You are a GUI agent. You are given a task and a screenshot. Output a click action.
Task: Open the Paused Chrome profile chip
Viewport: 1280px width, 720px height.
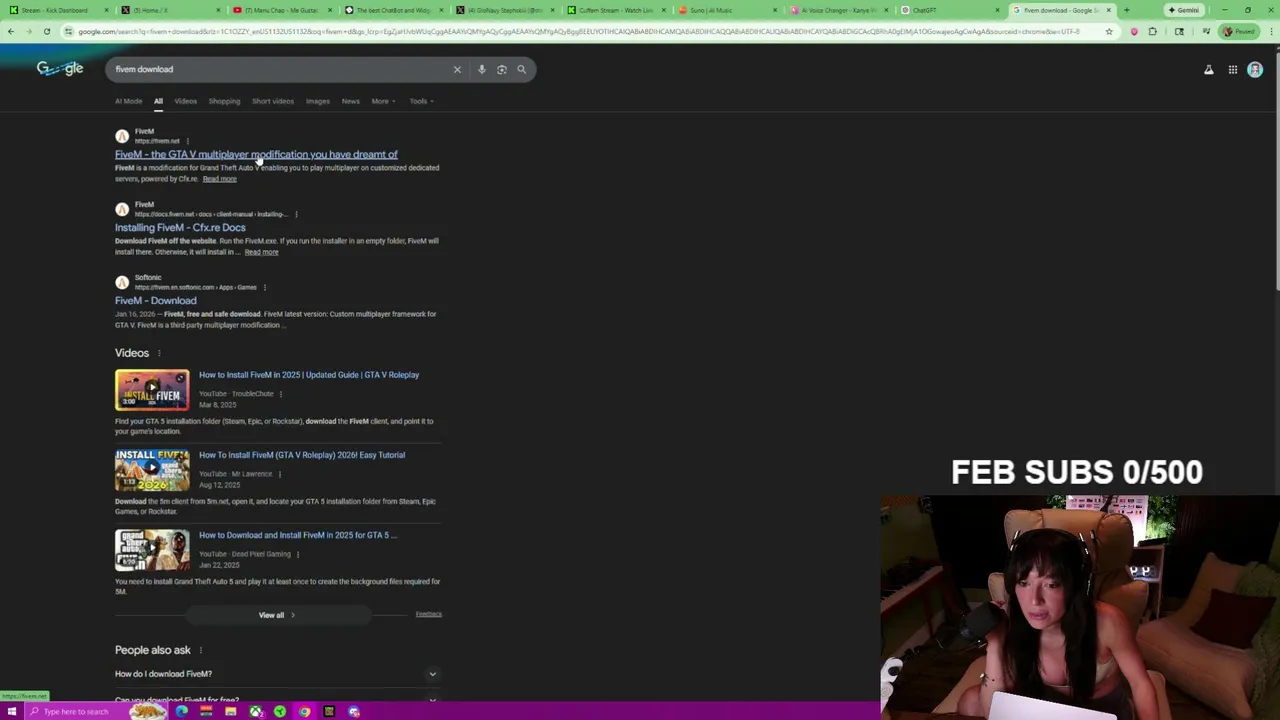coord(1239,31)
